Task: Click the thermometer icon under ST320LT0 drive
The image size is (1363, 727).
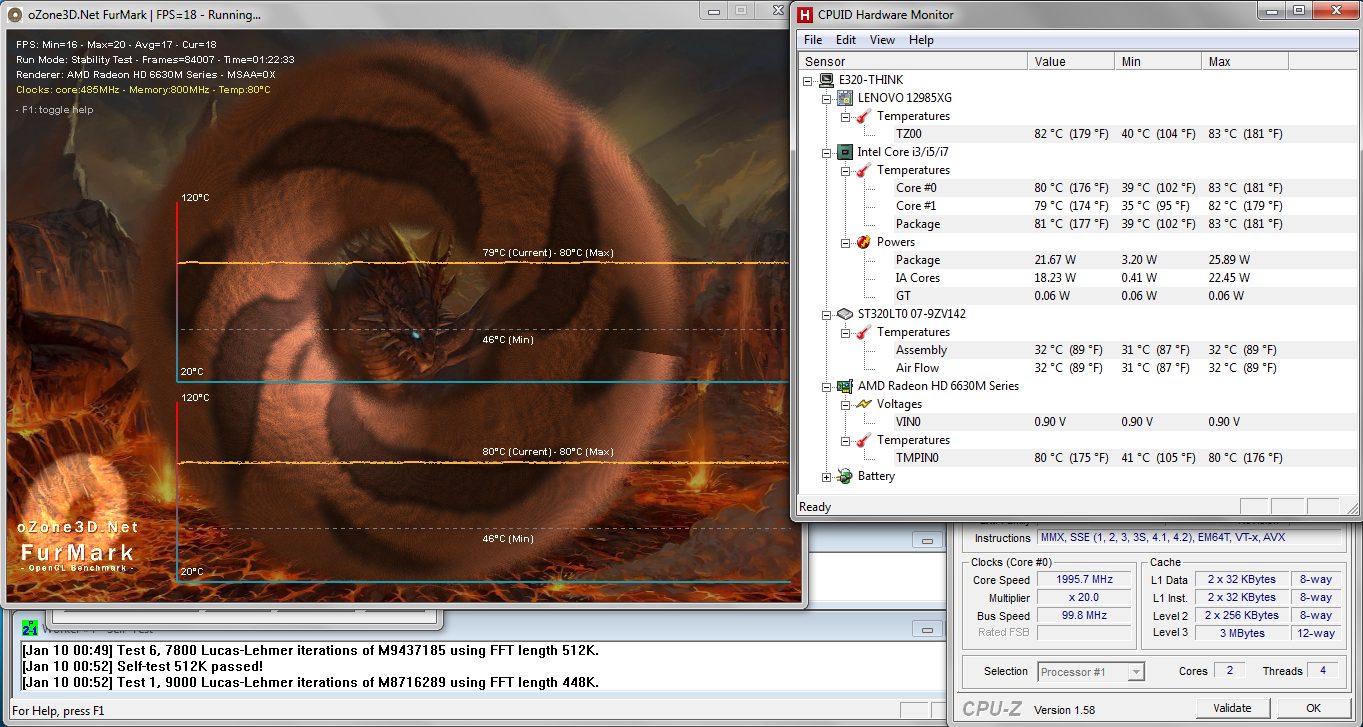Action: (864, 332)
